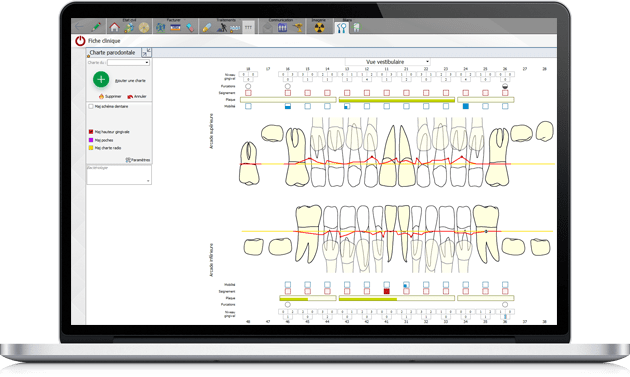Click the Charte parodontale panel expand icon
Screen dimensions: 630x377
pyautogui.click(x=147, y=52)
